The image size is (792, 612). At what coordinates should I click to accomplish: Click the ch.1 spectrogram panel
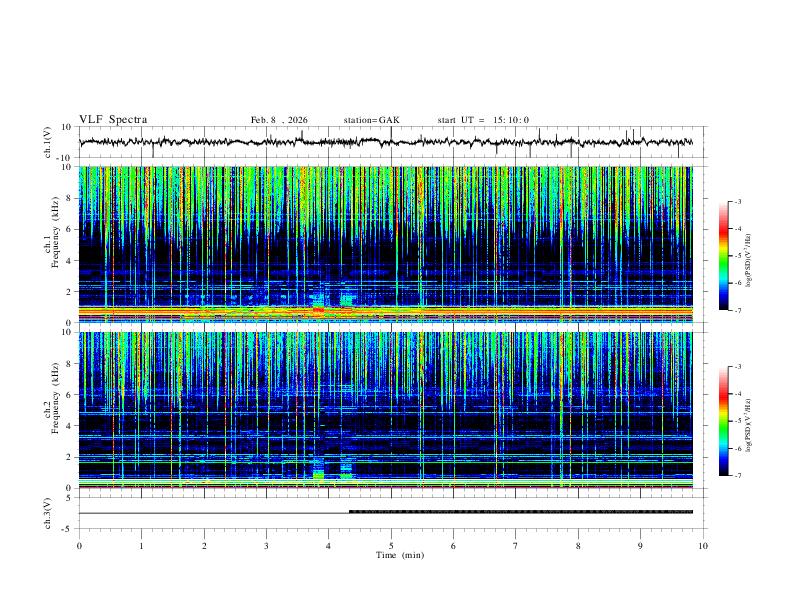pos(385,244)
